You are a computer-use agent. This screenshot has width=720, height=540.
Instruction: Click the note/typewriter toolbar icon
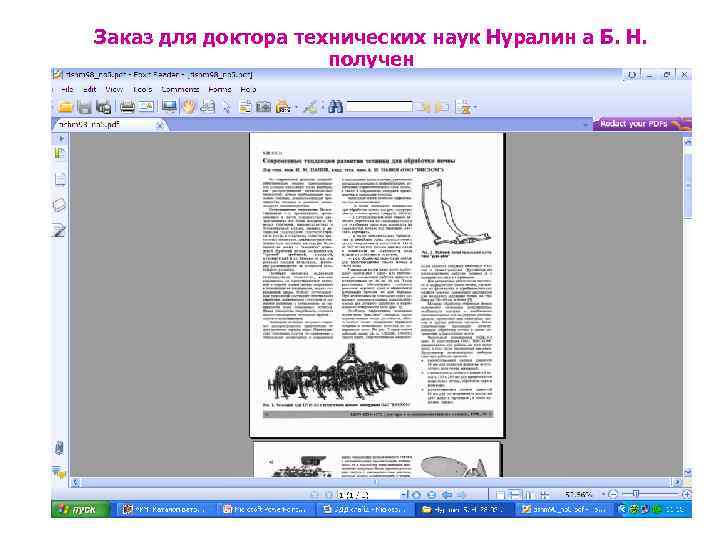(246, 107)
